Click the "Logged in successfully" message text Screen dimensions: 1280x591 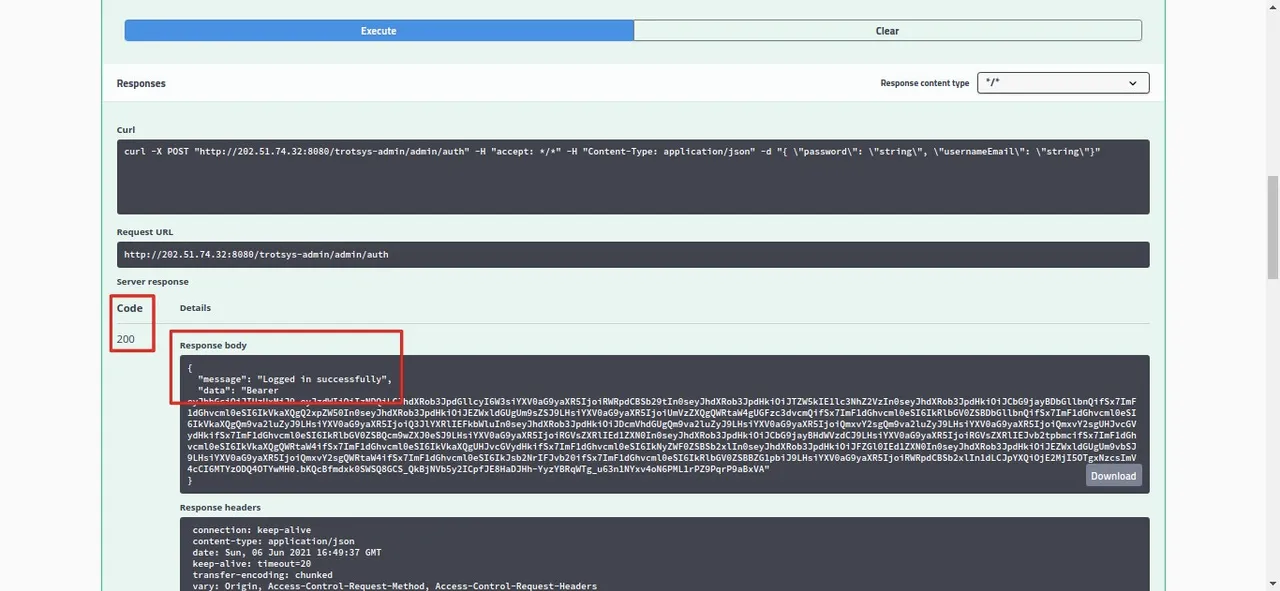[x=324, y=379]
